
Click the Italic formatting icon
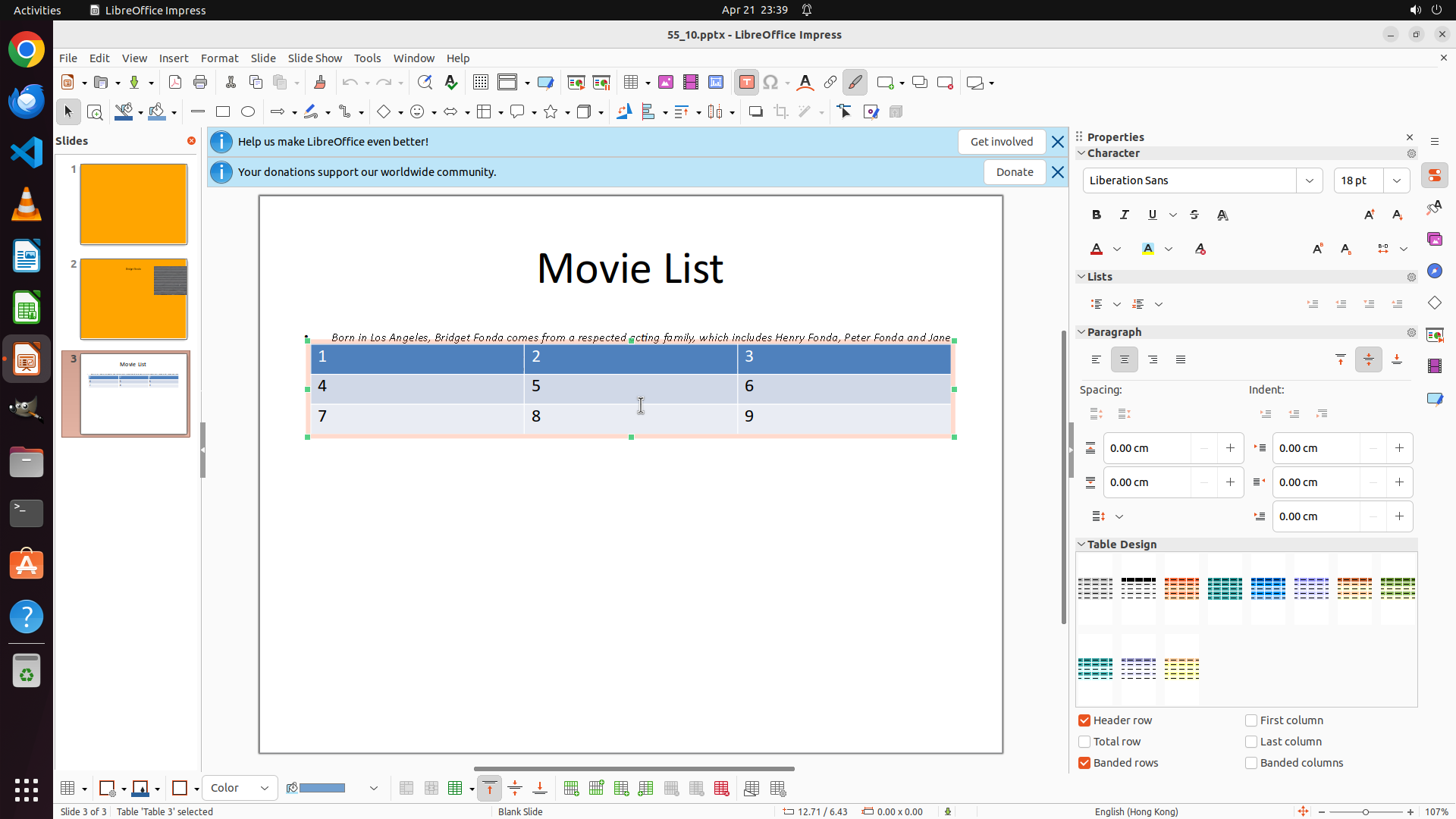pyautogui.click(x=1125, y=215)
